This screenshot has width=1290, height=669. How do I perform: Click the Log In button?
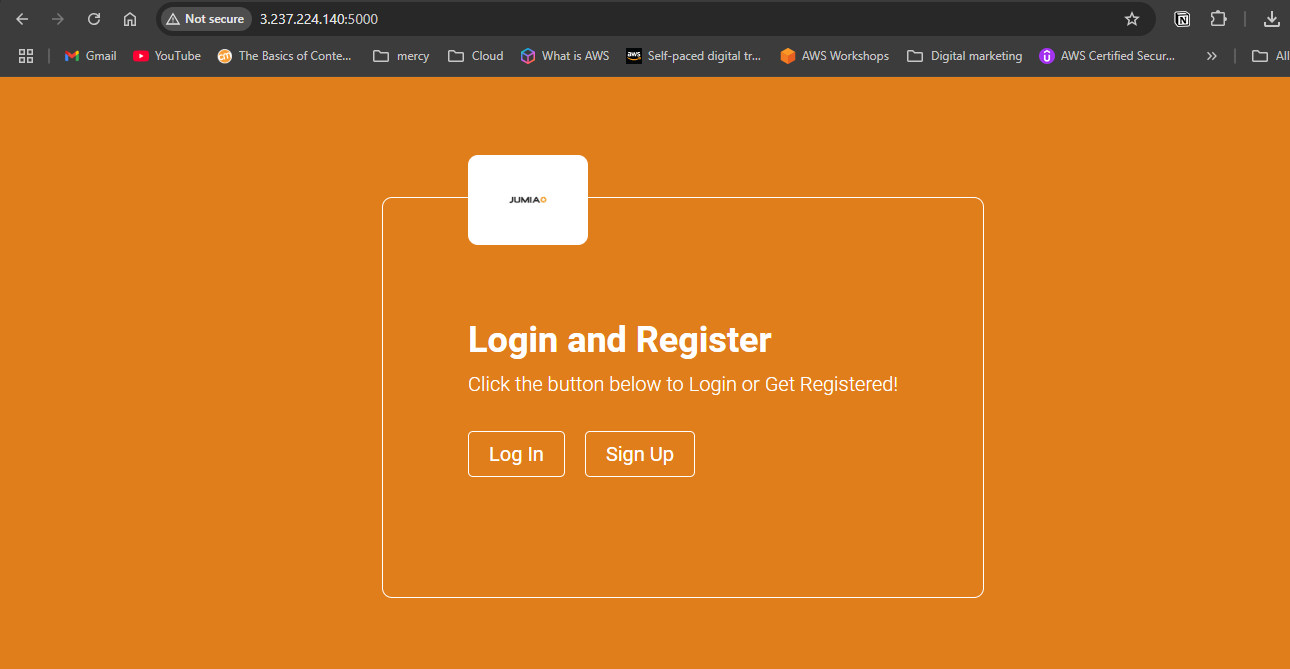pos(516,454)
